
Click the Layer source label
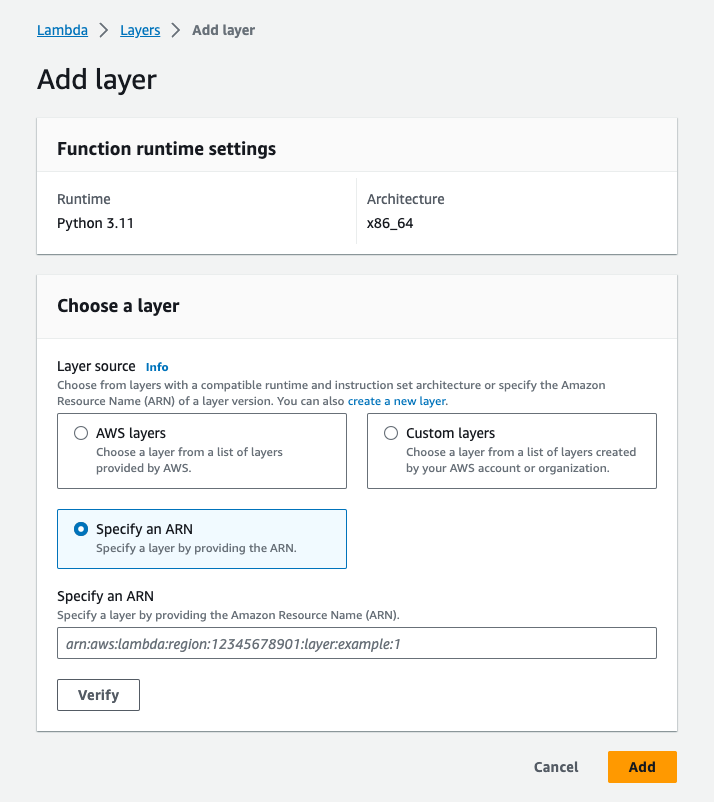click(x=97, y=367)
